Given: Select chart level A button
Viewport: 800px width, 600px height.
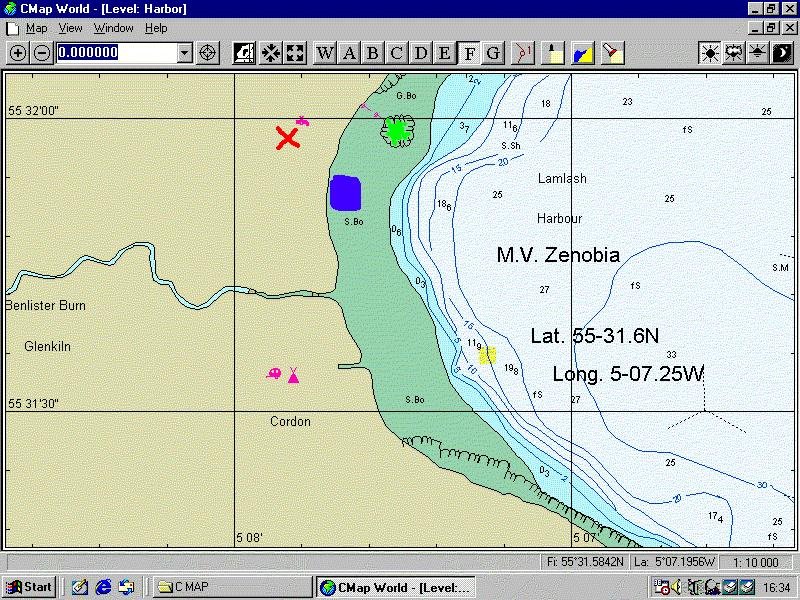Looking at the screenshot, I should coord(349,53).
